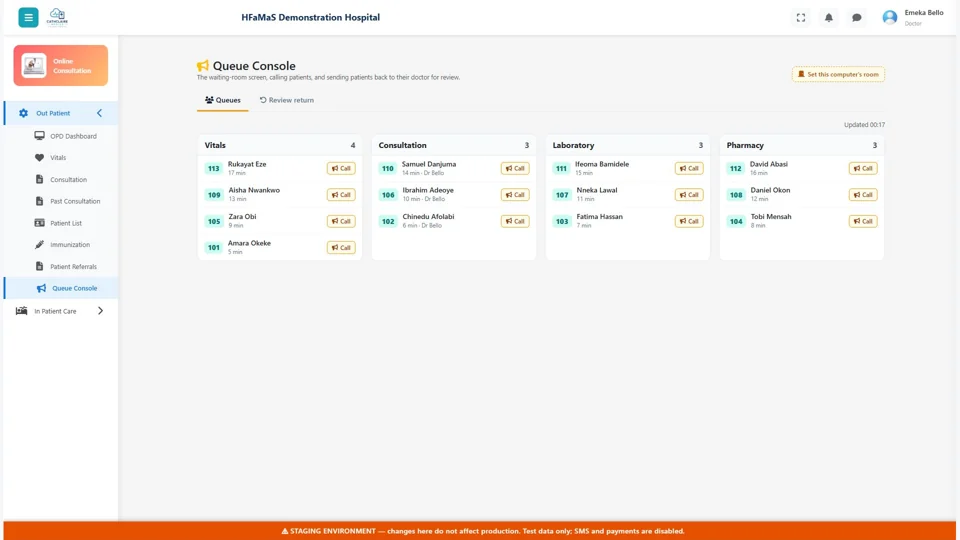Click the Out Patient gear icon

[x=23, y=113]
